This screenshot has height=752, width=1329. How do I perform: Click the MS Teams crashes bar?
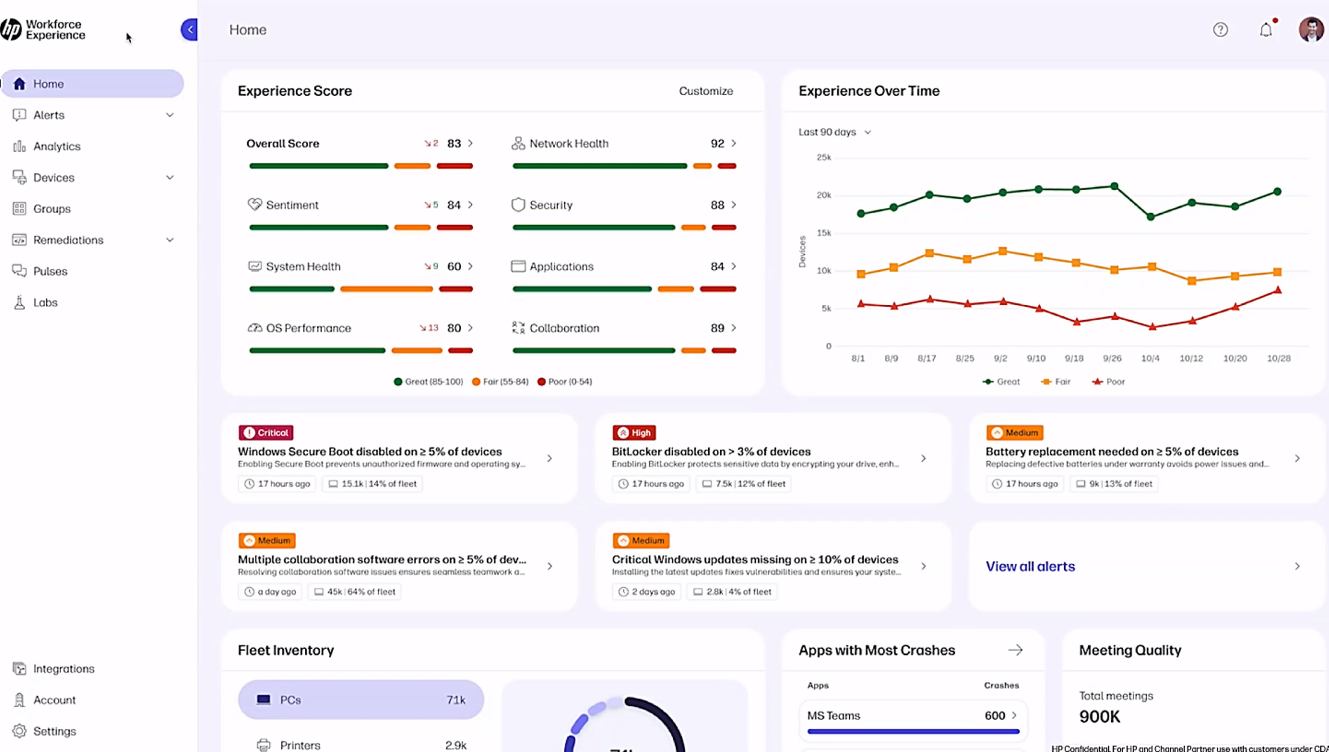point(913,732)
